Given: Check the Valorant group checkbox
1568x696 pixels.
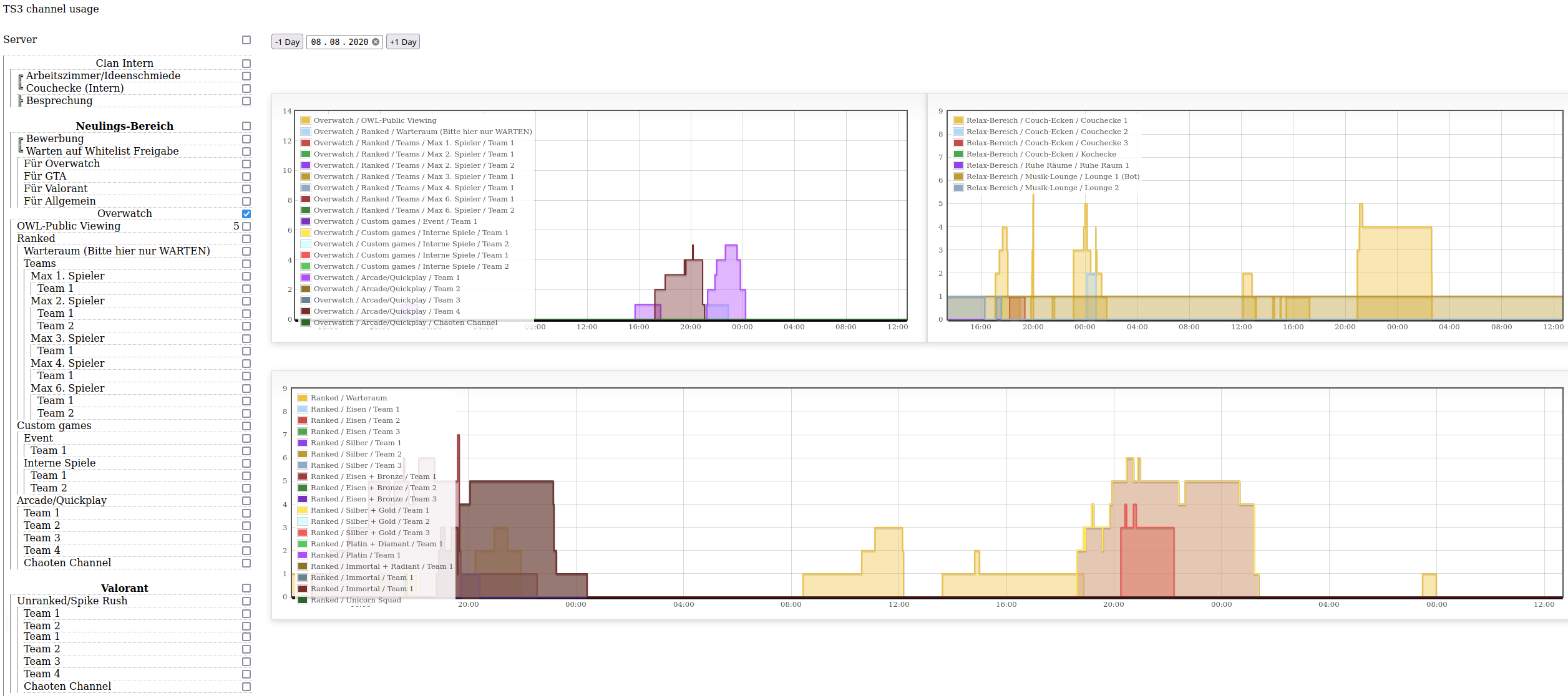Looking at the screenshot, I should pyautogui.click(x=246, y=588).
